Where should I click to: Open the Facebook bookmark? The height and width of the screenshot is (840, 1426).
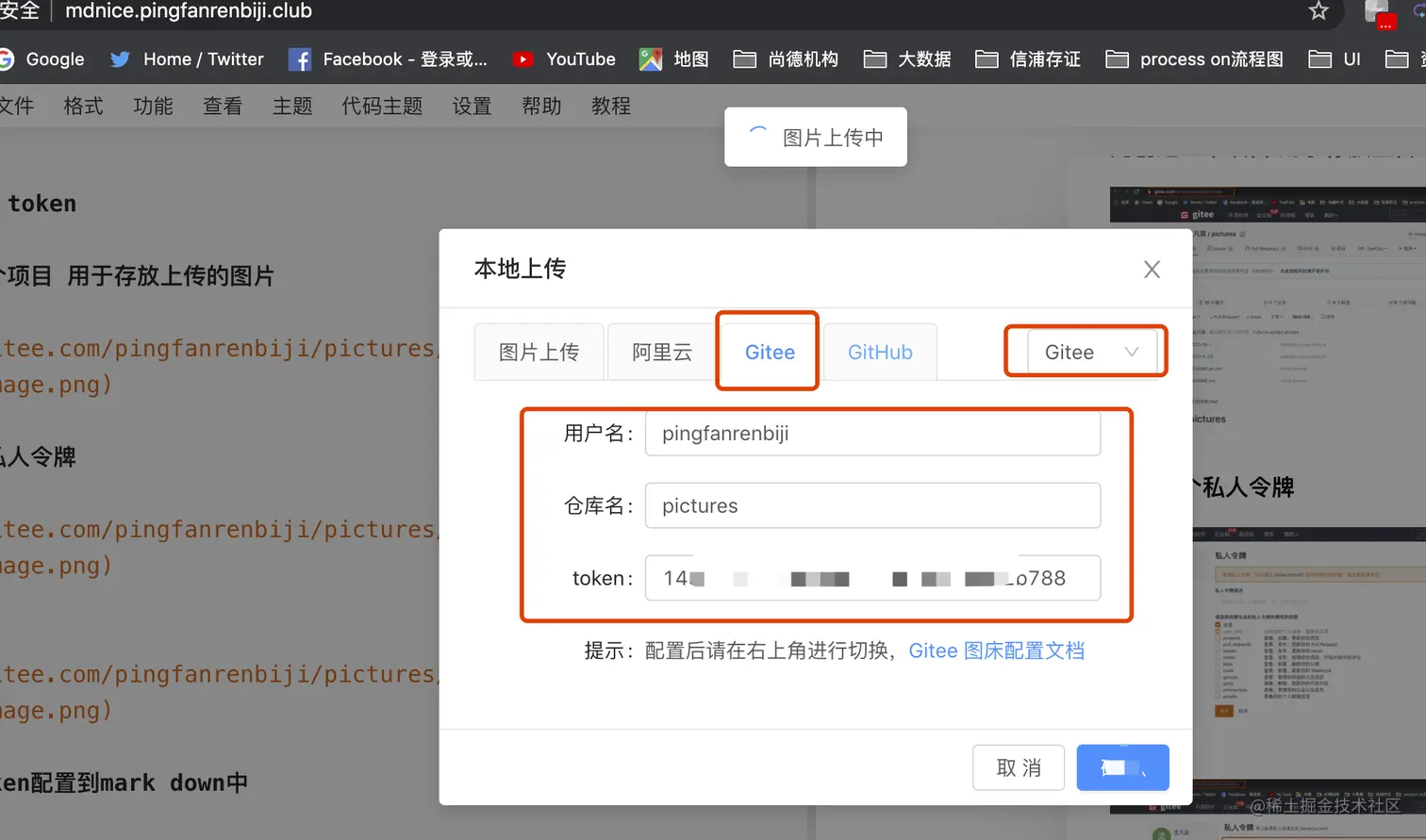tap(388, 59)
